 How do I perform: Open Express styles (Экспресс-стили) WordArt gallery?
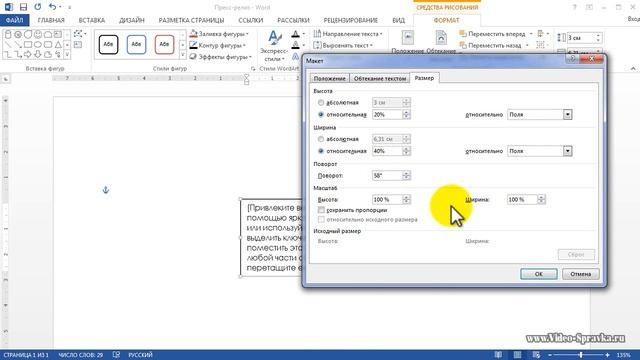pos(273,46)
